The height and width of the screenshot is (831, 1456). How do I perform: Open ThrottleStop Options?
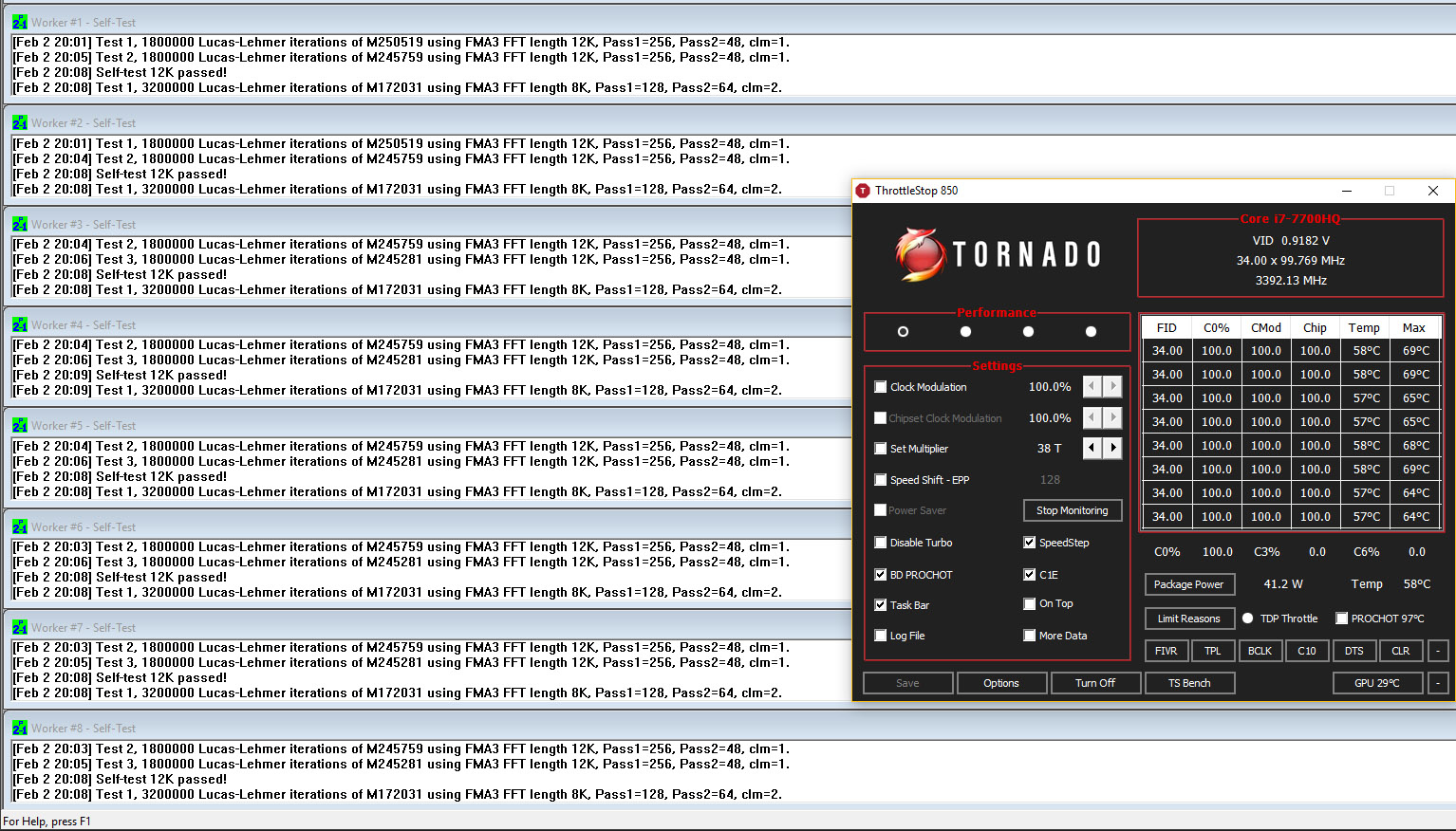[x=1001, y=683]
